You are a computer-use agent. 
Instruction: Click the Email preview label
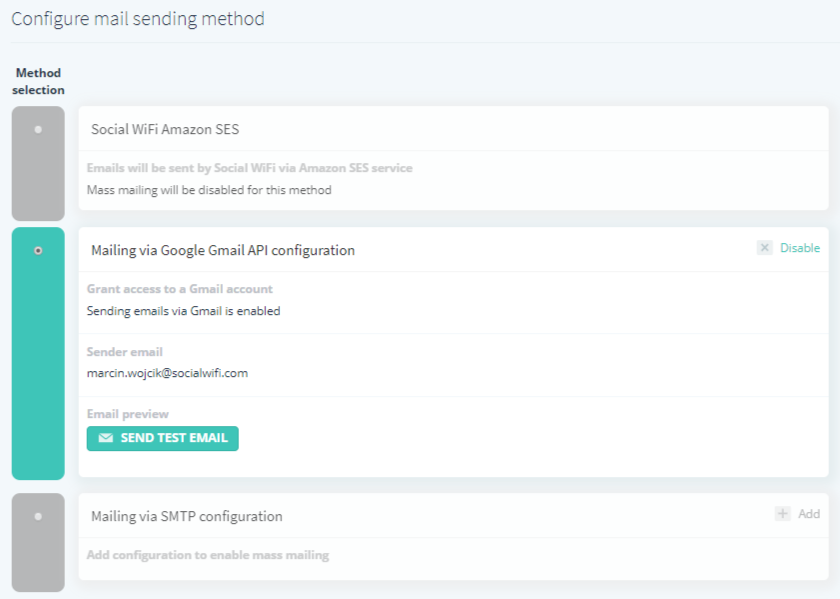coord(128,414)
